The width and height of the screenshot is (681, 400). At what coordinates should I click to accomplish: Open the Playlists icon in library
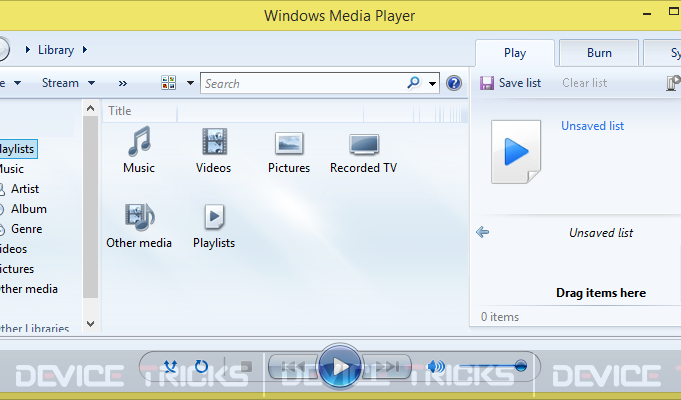point(214,217)
